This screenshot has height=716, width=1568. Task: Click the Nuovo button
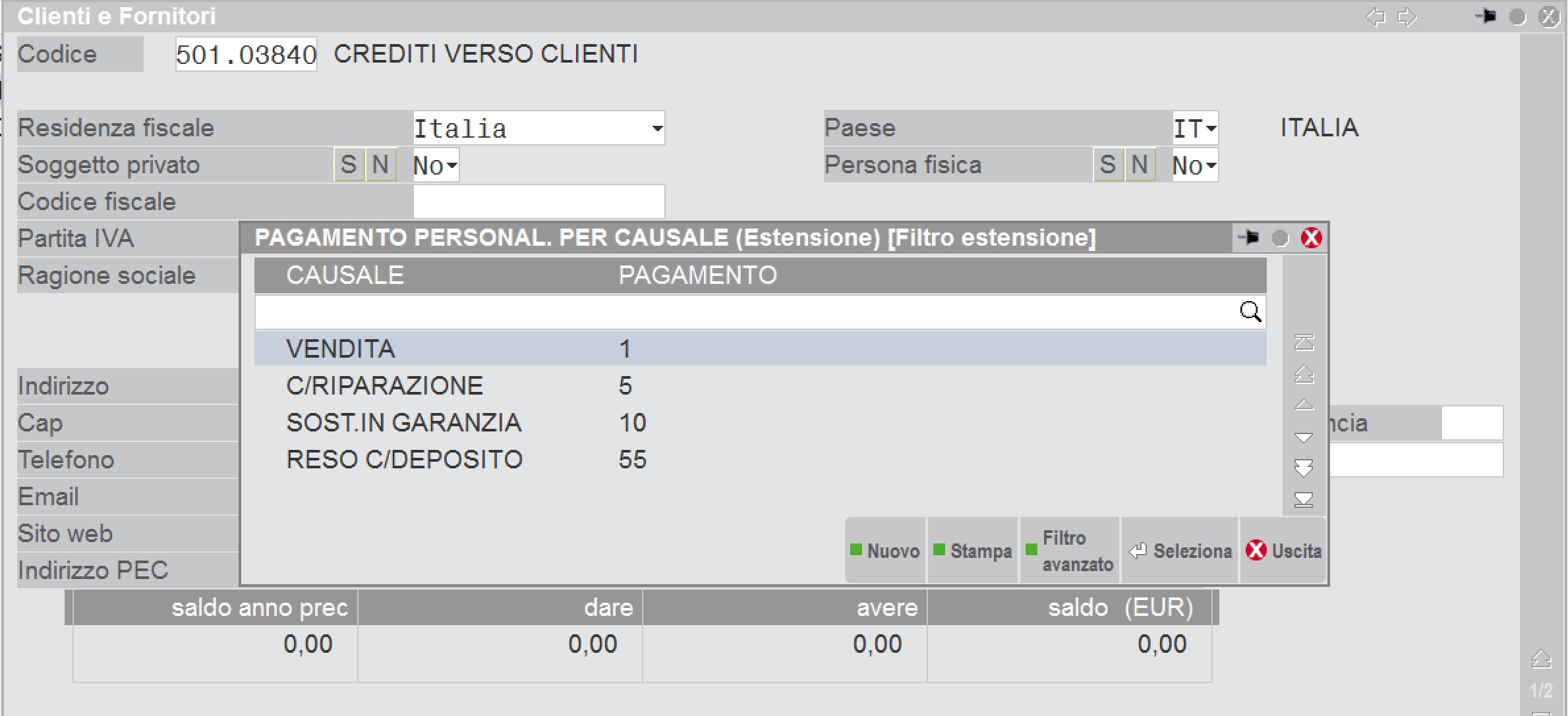pos(885,551)
